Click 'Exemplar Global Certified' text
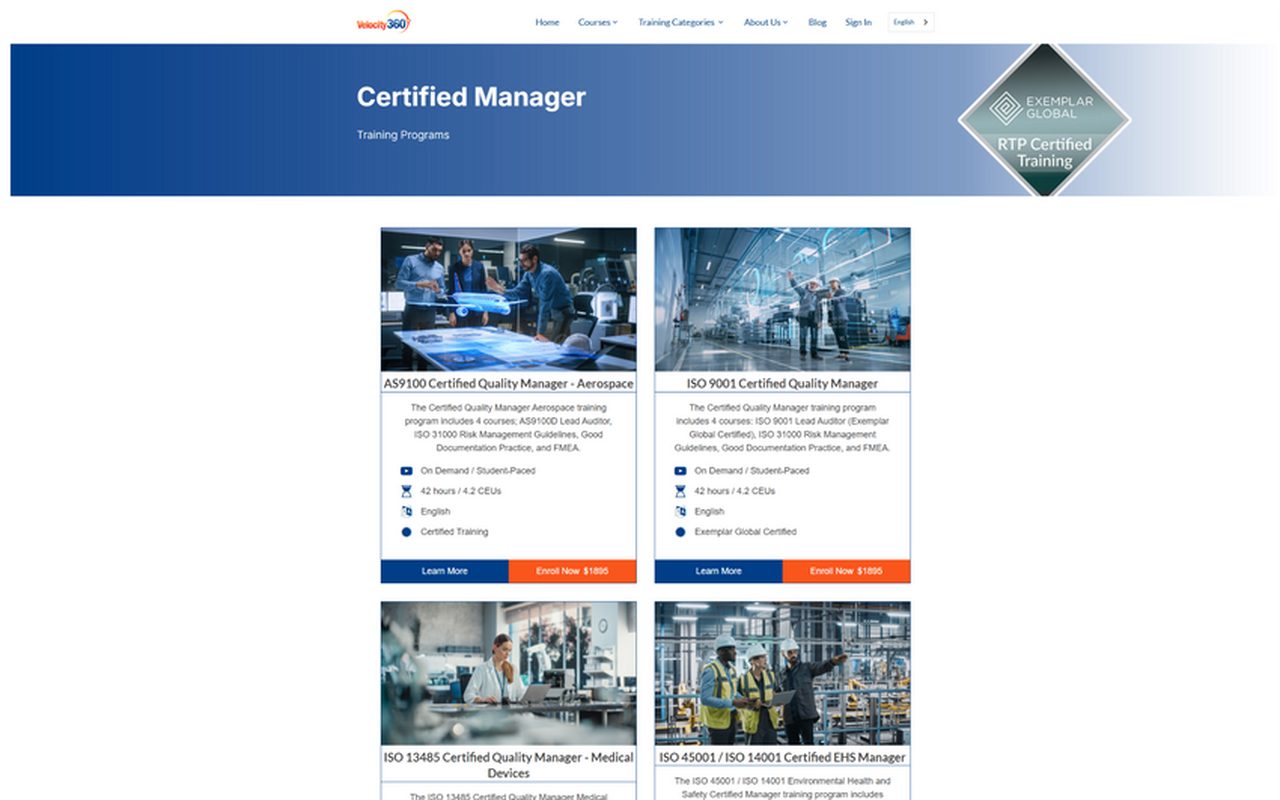This screenshot has height=800, width=1280. click(745, 532)
